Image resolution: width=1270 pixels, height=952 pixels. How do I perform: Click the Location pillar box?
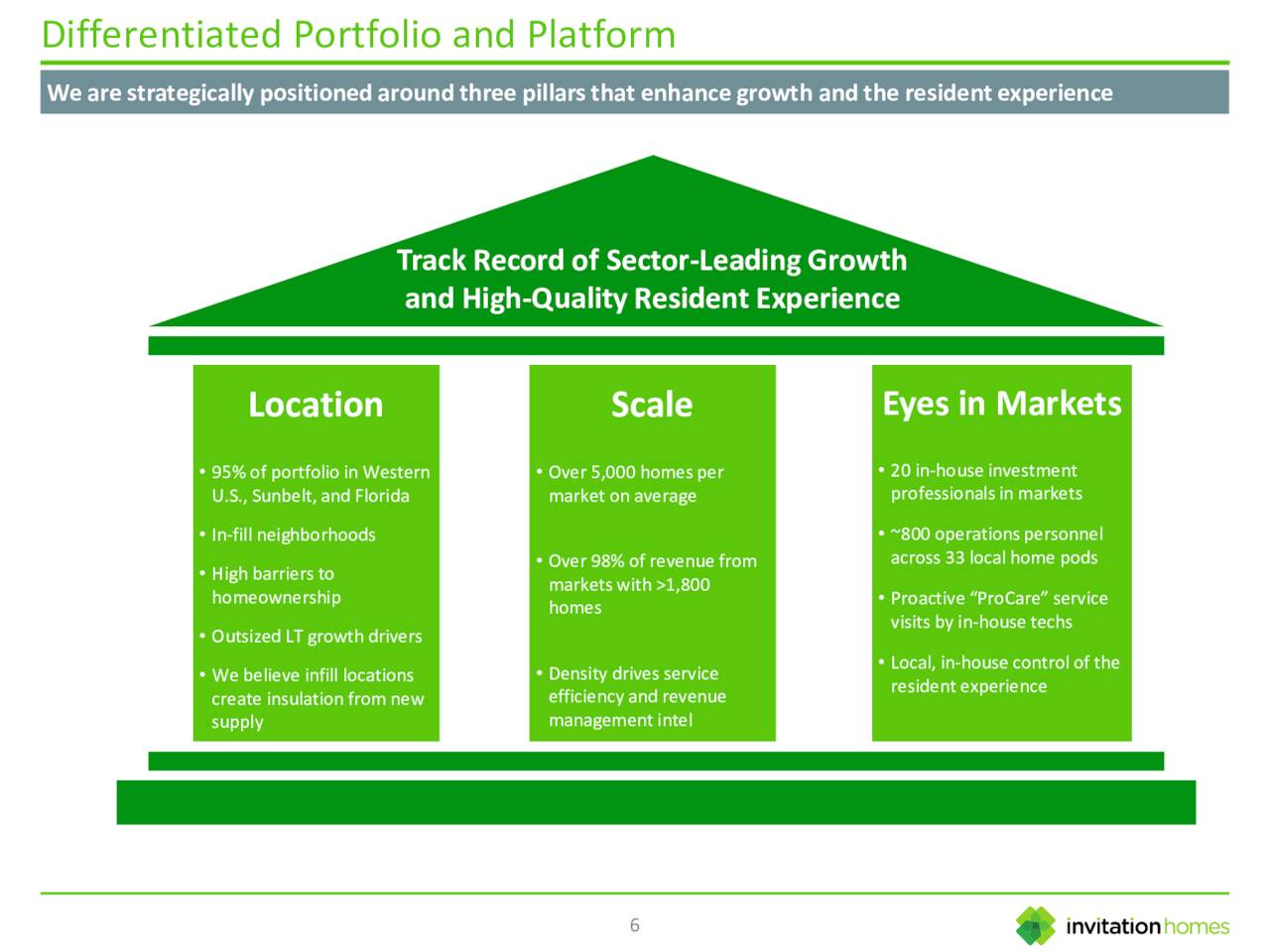click(x=316, y=550)
